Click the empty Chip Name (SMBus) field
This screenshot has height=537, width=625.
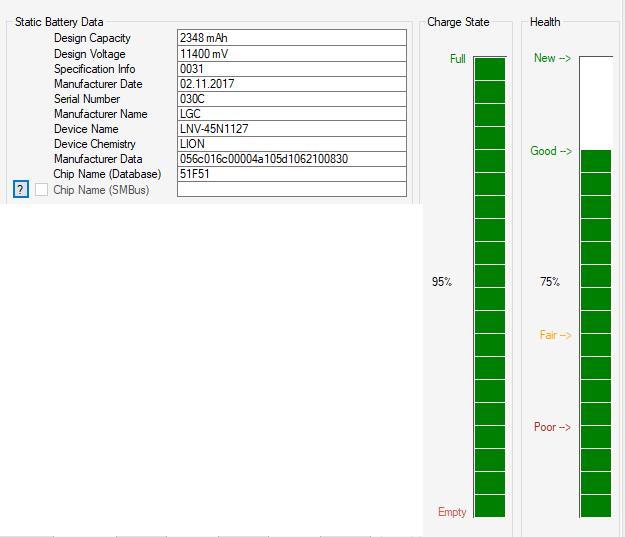(292, 189)
